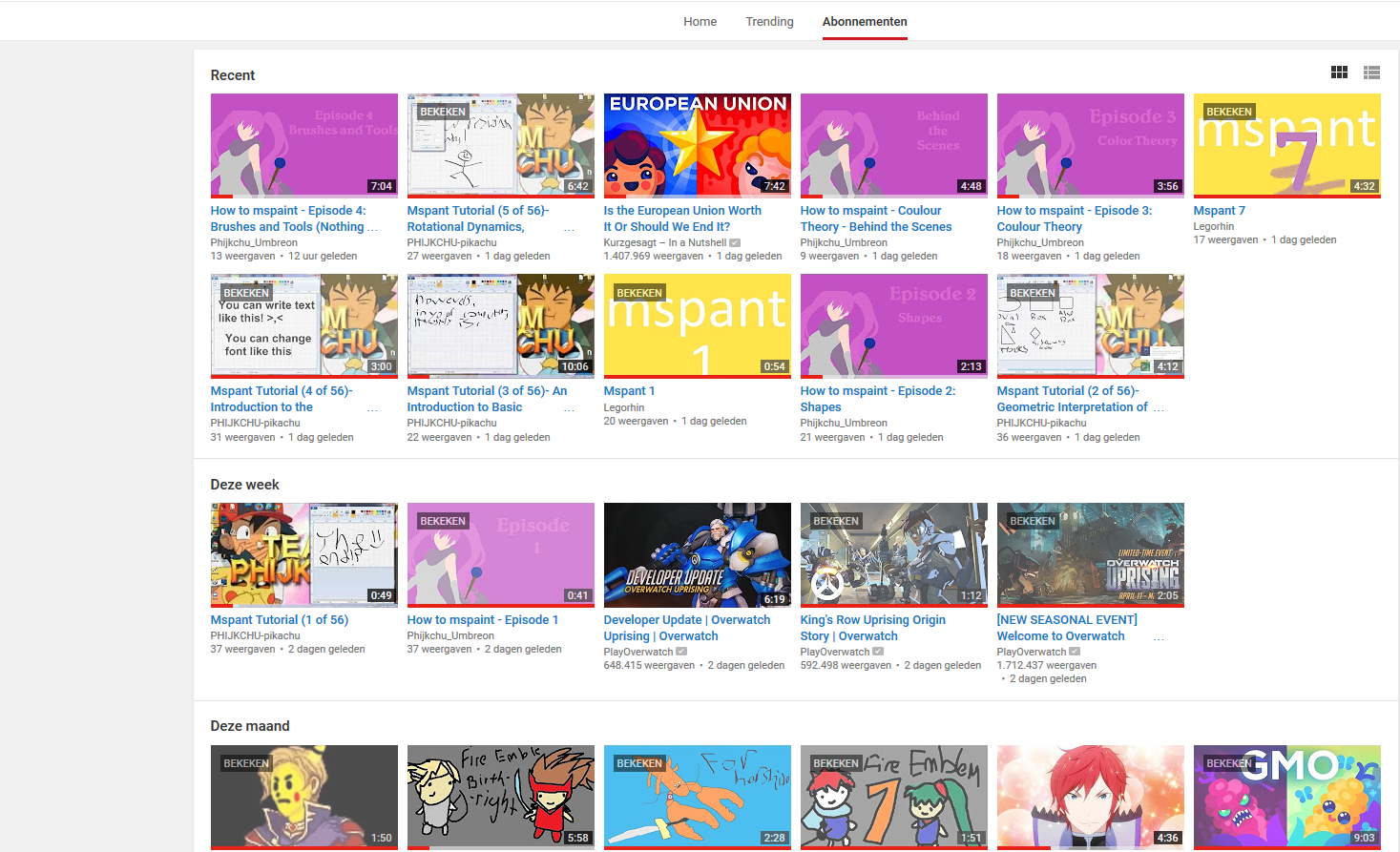Play the Overwatch Uprising limited-time event thumbnail
Image resolution: width=1400 pixels, height=852 pixels.
(1091, 554)
